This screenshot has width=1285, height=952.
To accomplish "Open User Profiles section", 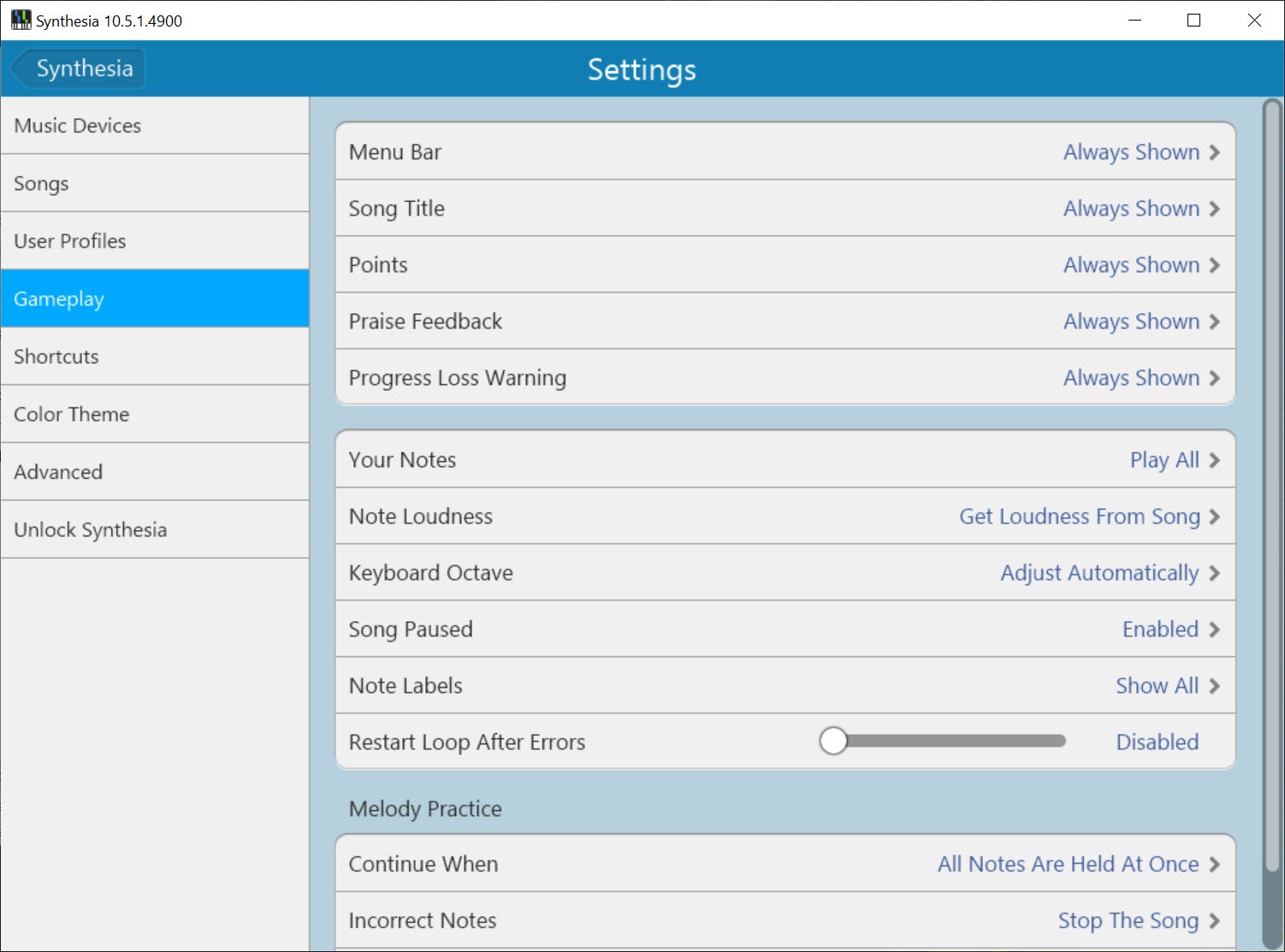I will pos(155,241).
